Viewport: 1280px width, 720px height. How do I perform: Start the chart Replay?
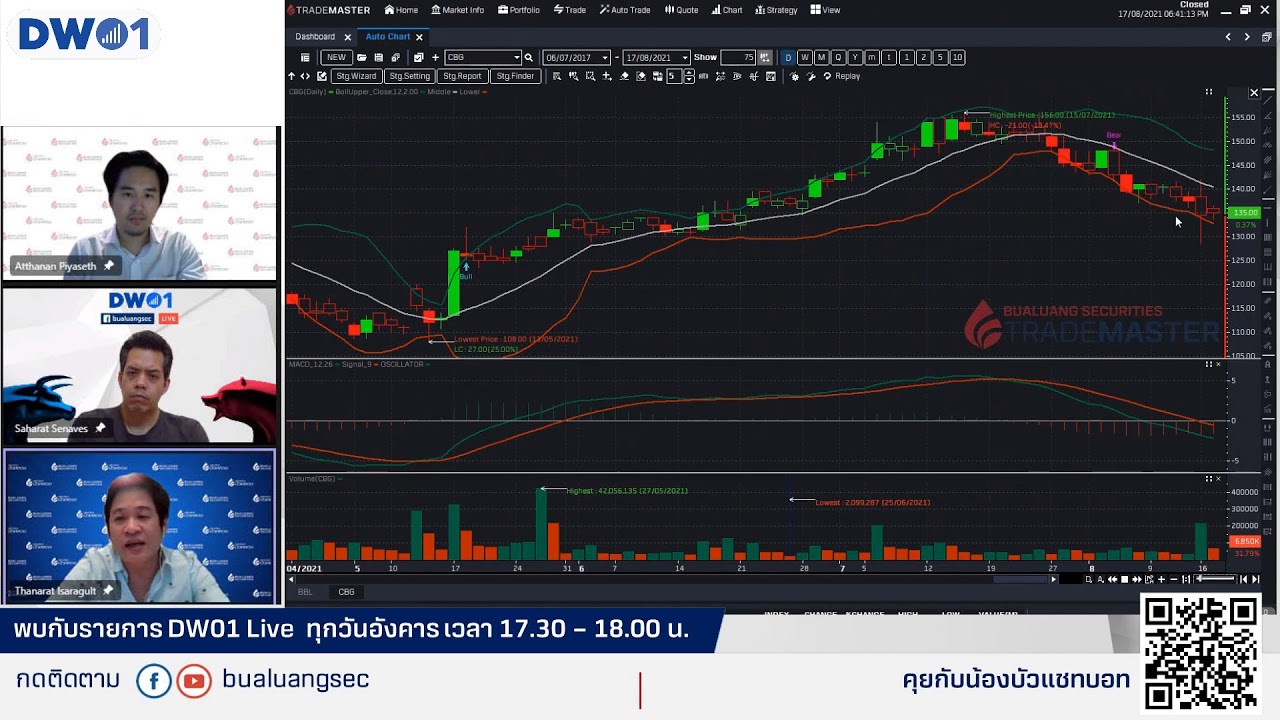tap(842, 76)
